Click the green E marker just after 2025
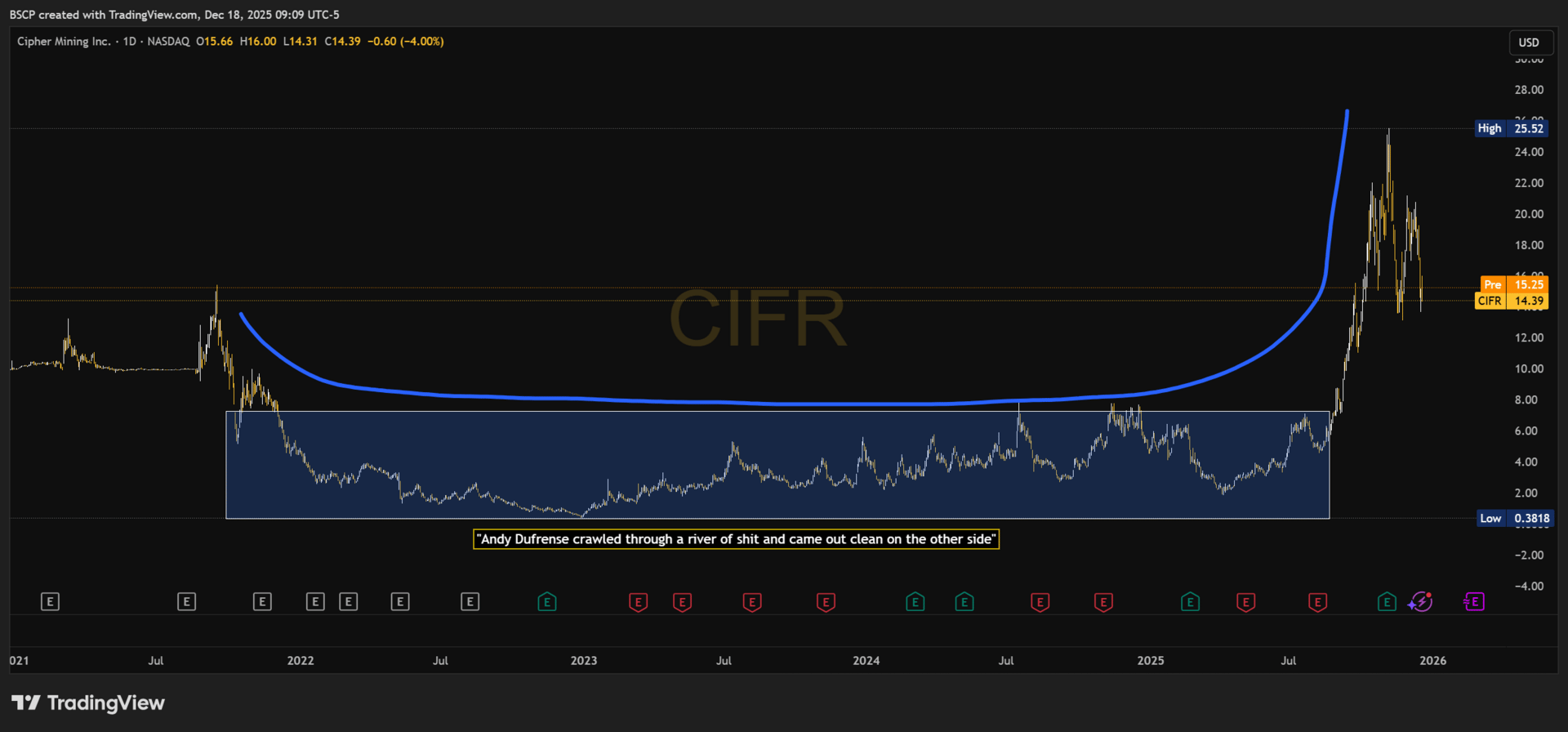This screenshot has width=1568, height=732. [x=1190, y=602]
